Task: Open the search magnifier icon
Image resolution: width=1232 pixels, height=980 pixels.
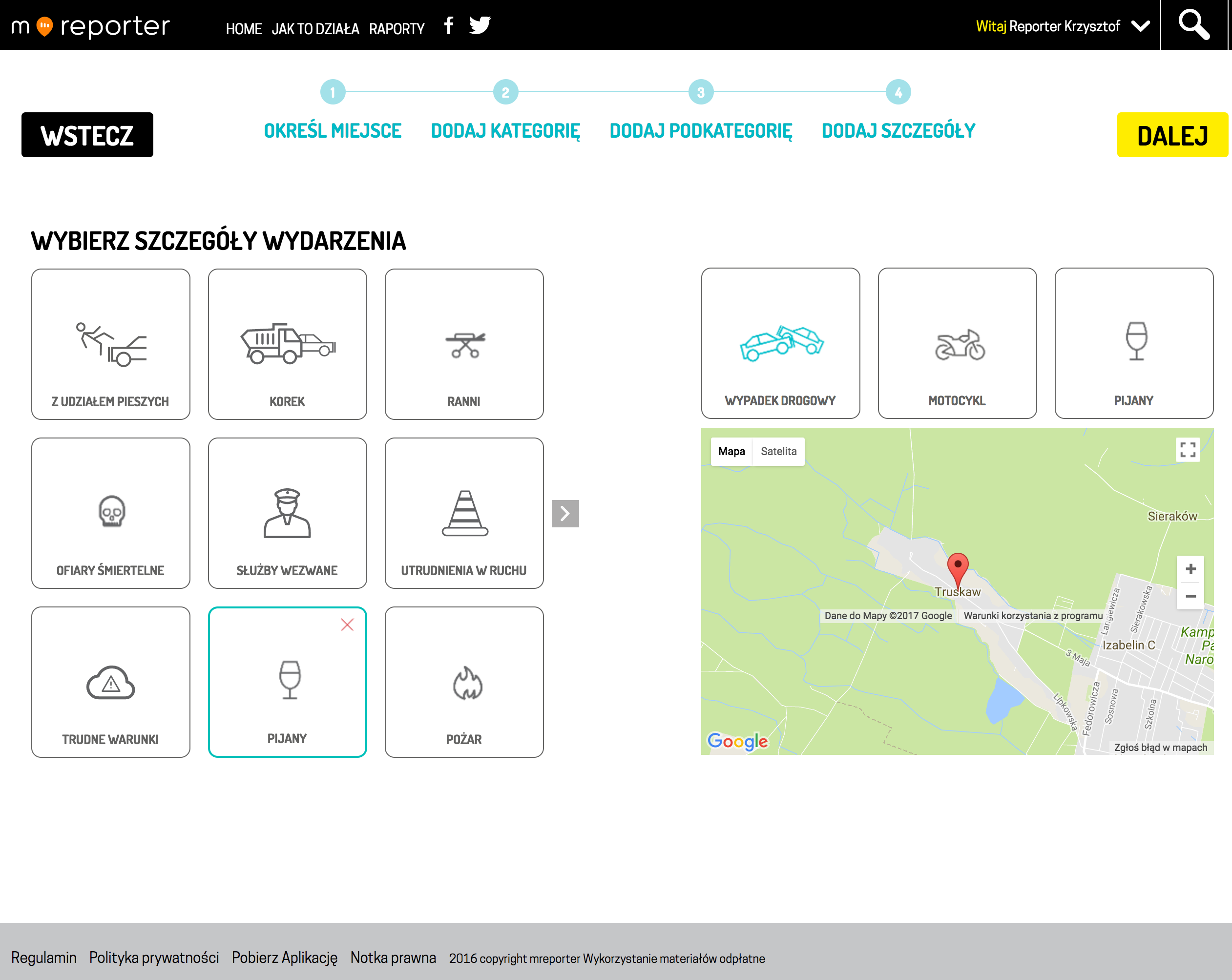Action: tap(1194, 25)
